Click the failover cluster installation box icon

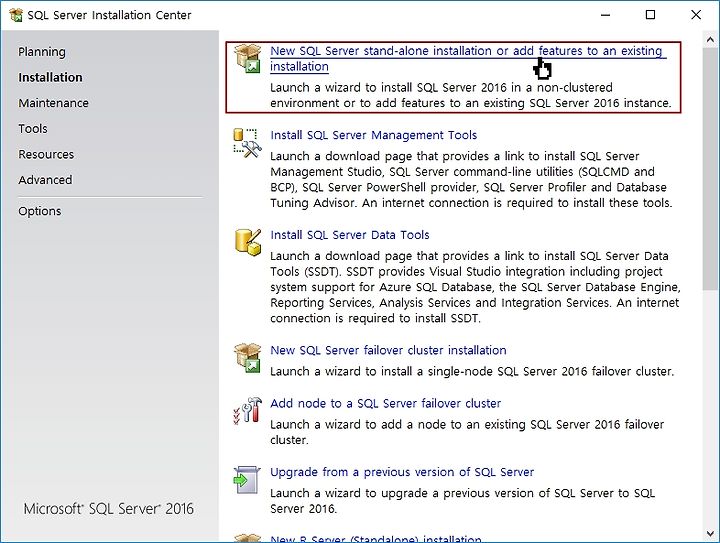click(x=248, y=358)
